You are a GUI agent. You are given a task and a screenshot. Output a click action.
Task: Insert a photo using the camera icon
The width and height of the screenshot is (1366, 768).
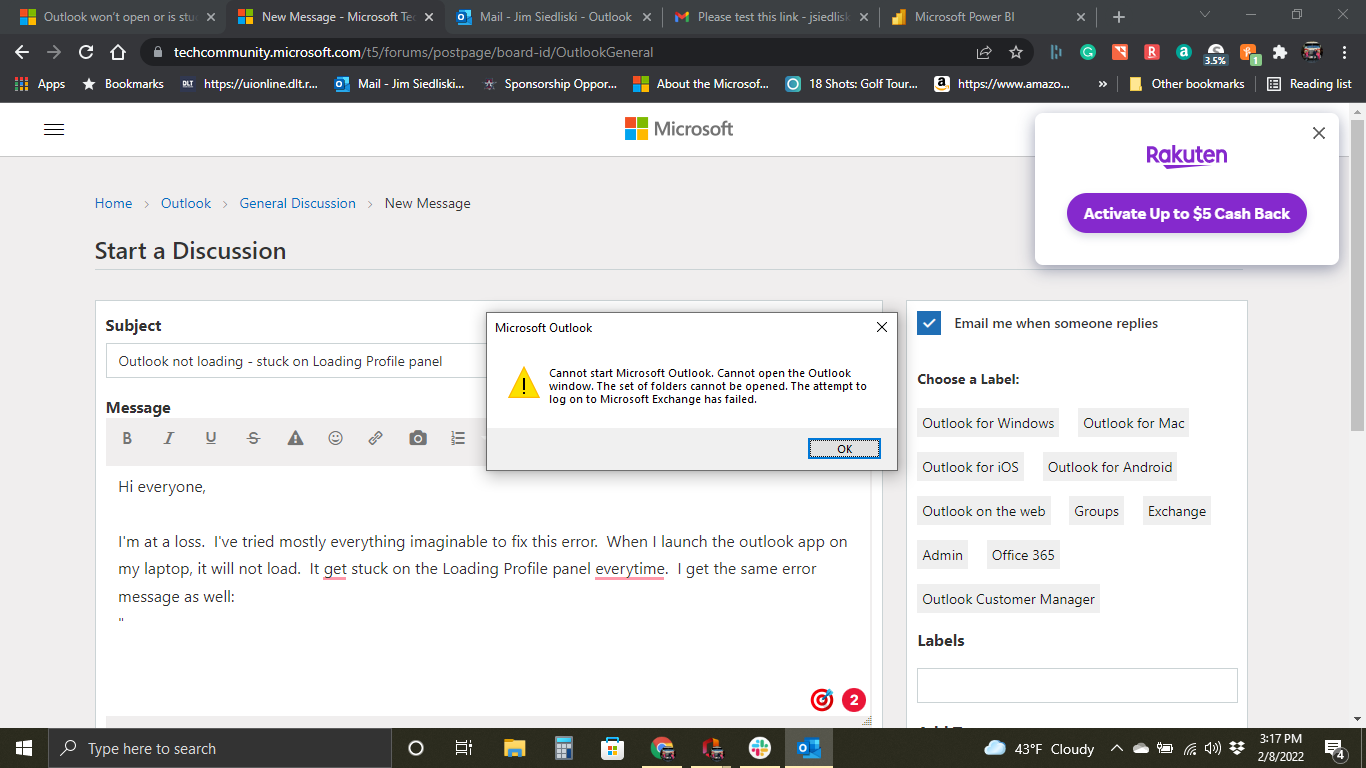(418, 438)
